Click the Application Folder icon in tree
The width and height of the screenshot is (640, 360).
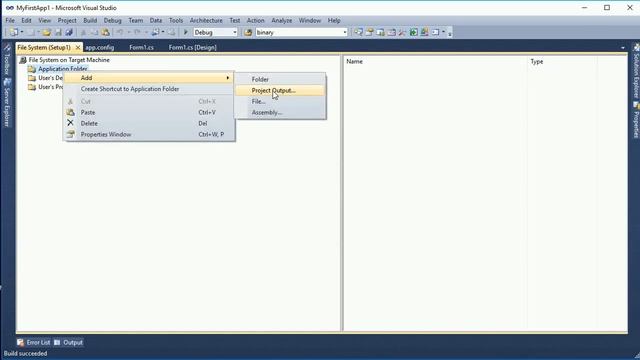pyautogui.click(x=32, y=69)
